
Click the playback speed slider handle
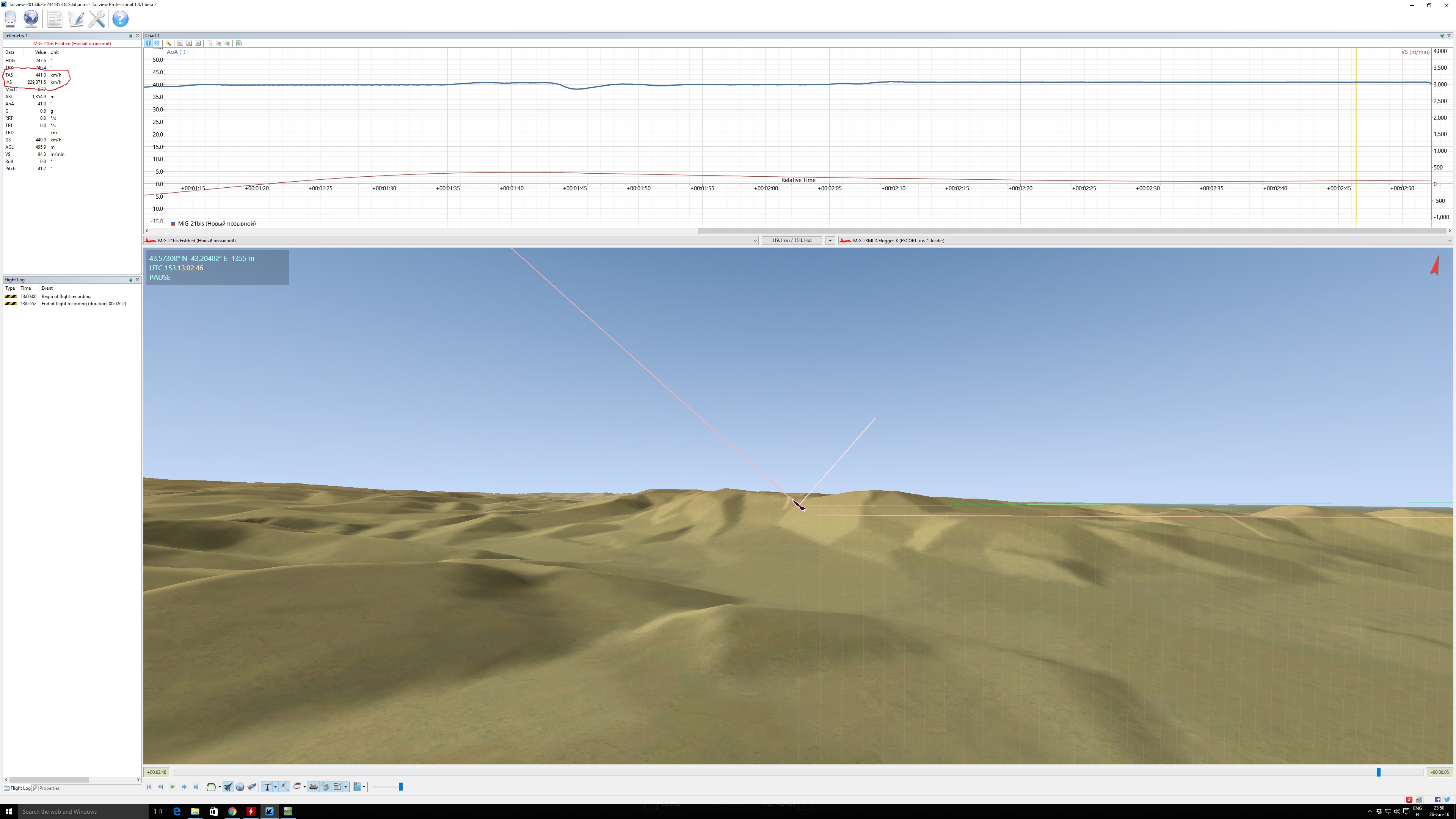tap(401, 787)
